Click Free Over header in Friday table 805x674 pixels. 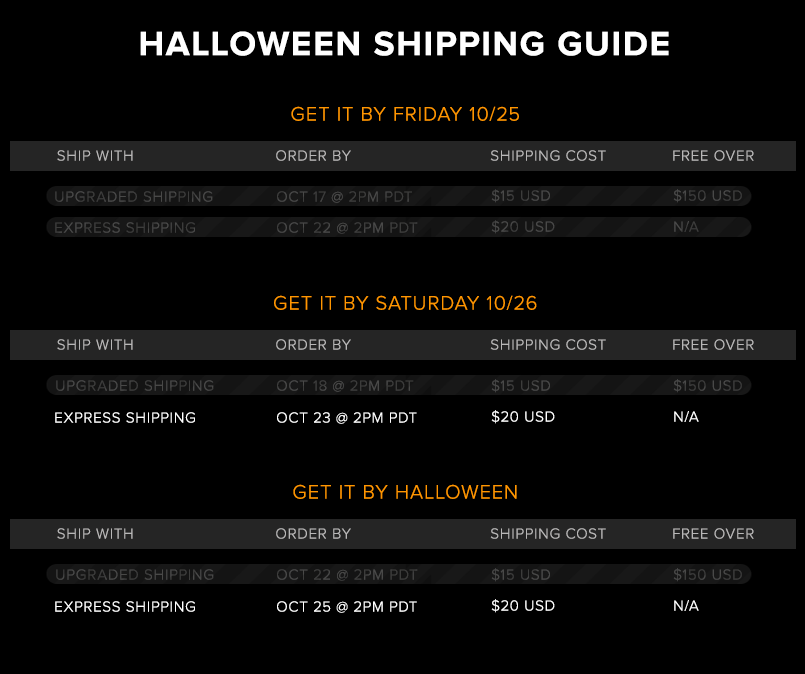tap(713, 156)
